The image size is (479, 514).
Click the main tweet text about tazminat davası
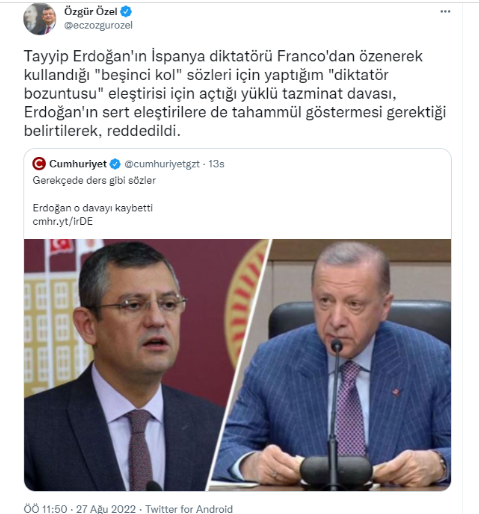pos(235,94)
